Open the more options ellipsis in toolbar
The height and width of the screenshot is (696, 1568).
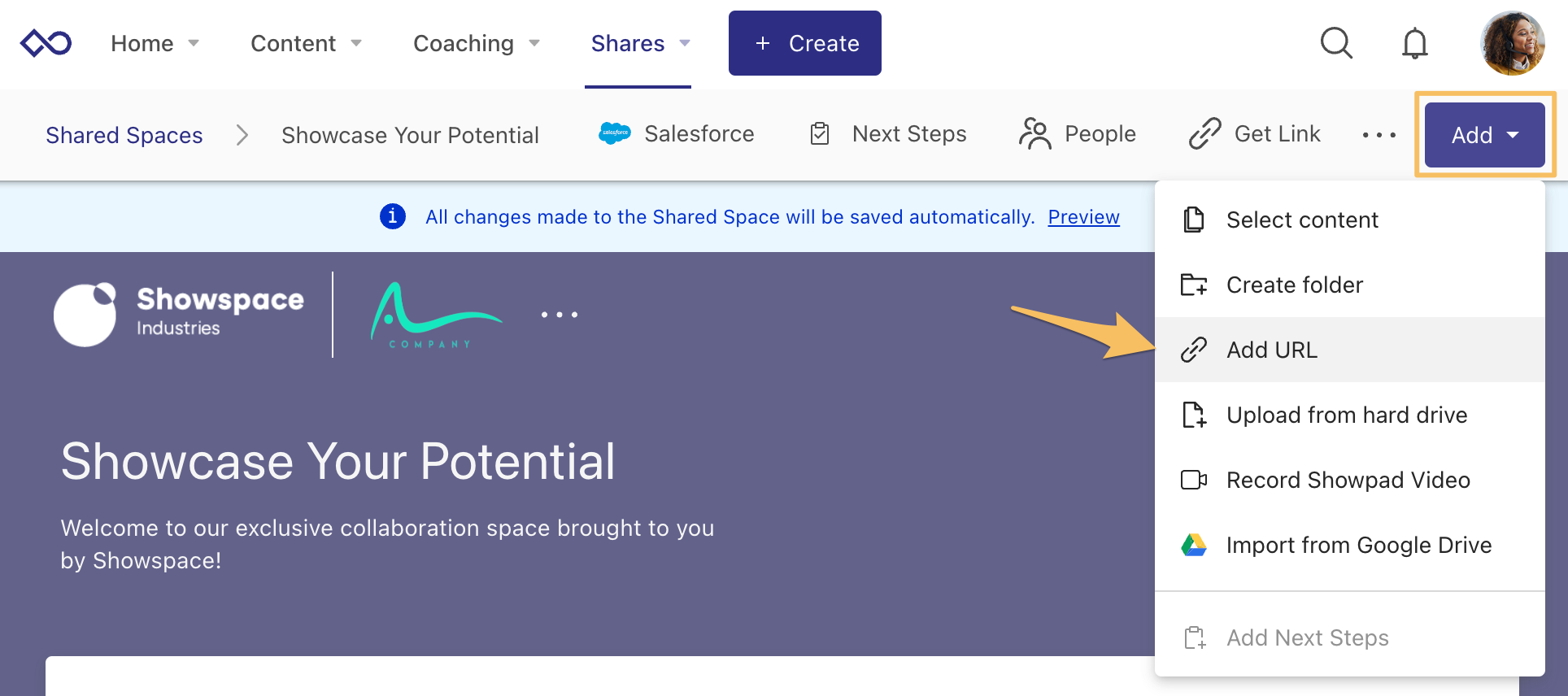coord(1379,135)
